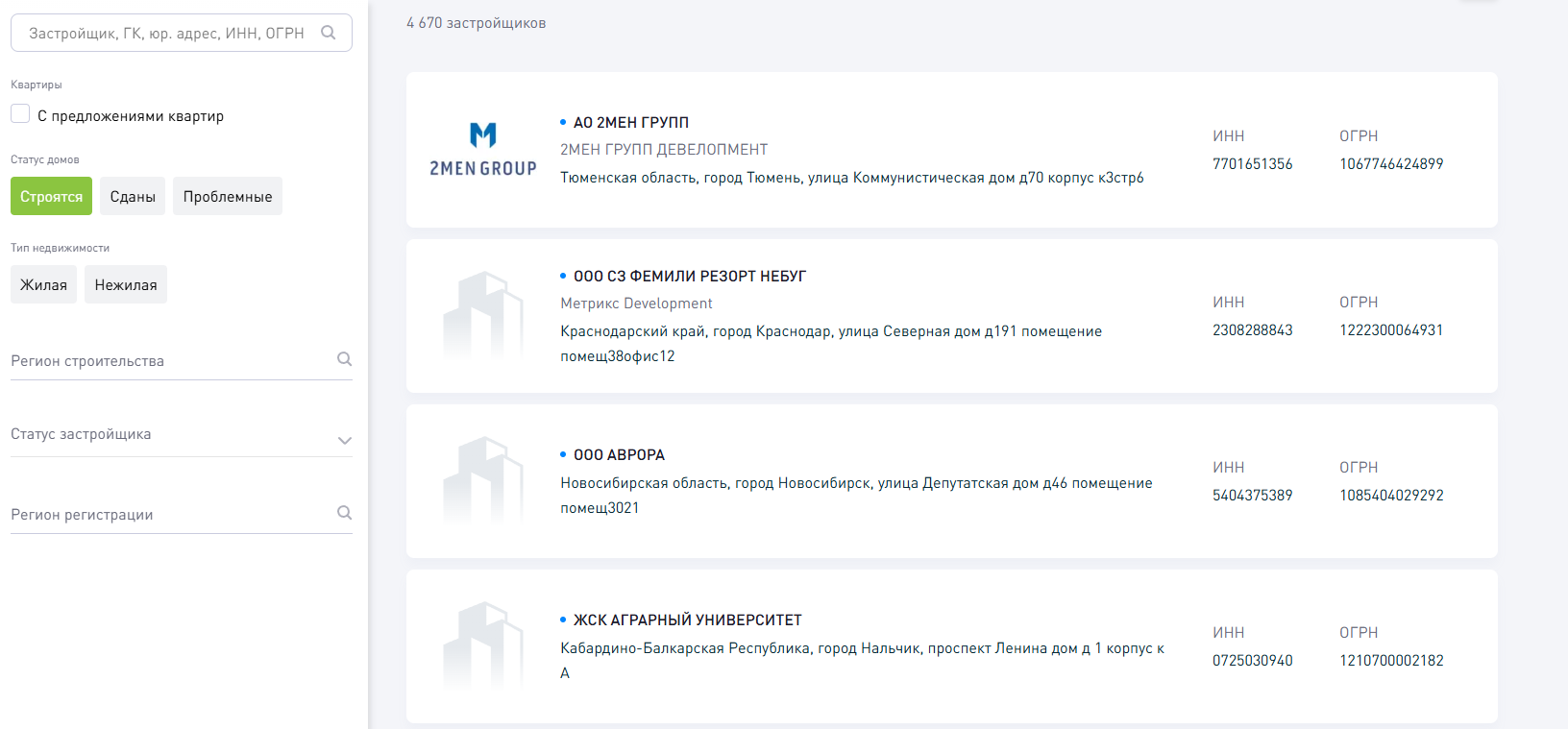The height and width of the screenshot is (729, 1568).
Task: Click the OGRN value 1085404029292
Action: pos(1391,496)
